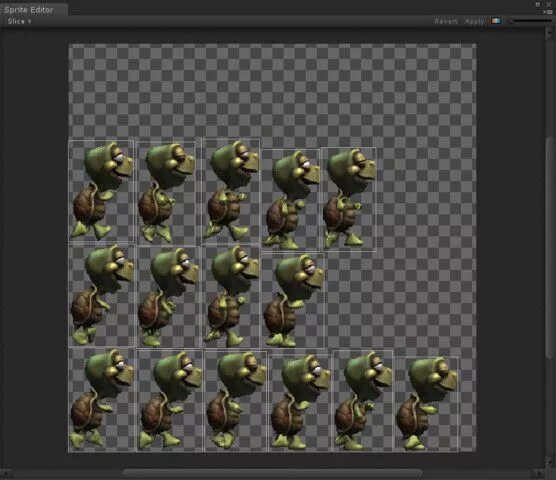Screen dimensions: 556x480
Task: Click the horizontal scrollbar left arrow
Action: [5, 474]
